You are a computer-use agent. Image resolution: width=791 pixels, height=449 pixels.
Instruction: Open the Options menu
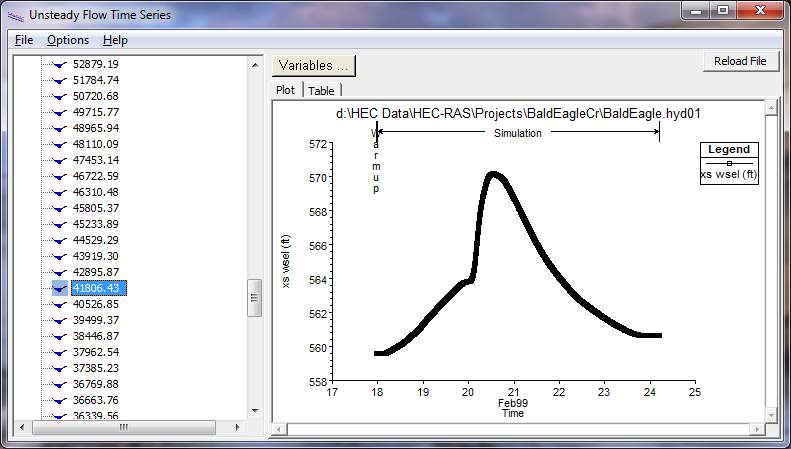pos(68,40)
